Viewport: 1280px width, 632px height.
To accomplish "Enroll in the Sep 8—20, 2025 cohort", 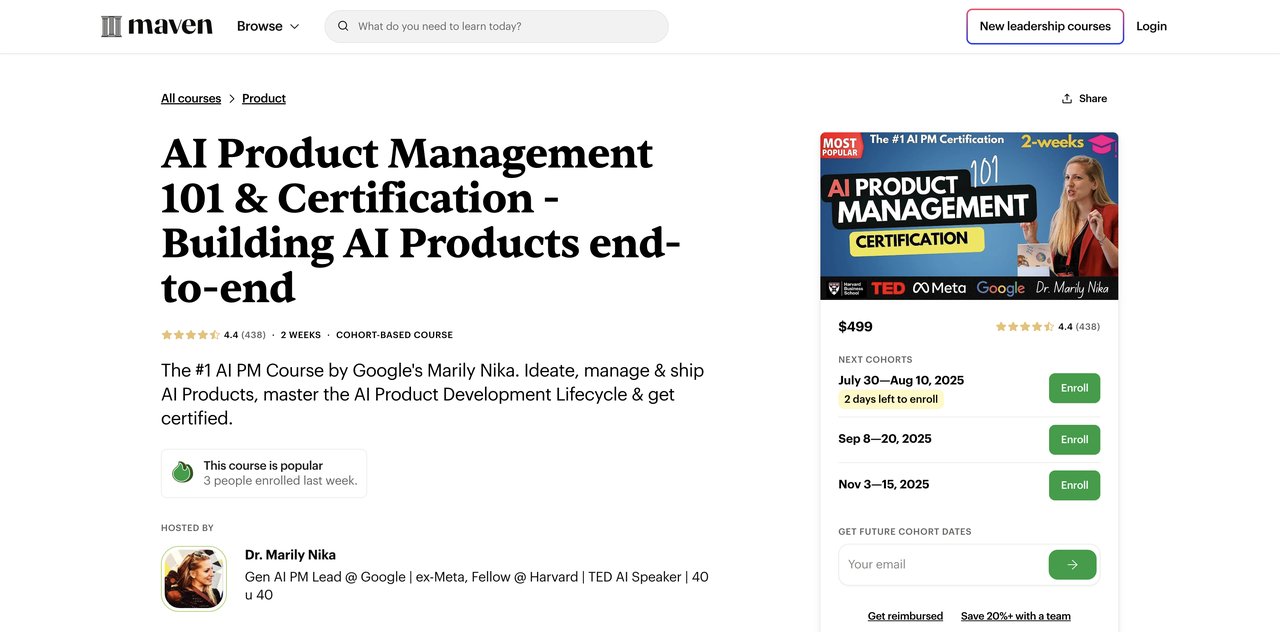I will point(1074,439).
